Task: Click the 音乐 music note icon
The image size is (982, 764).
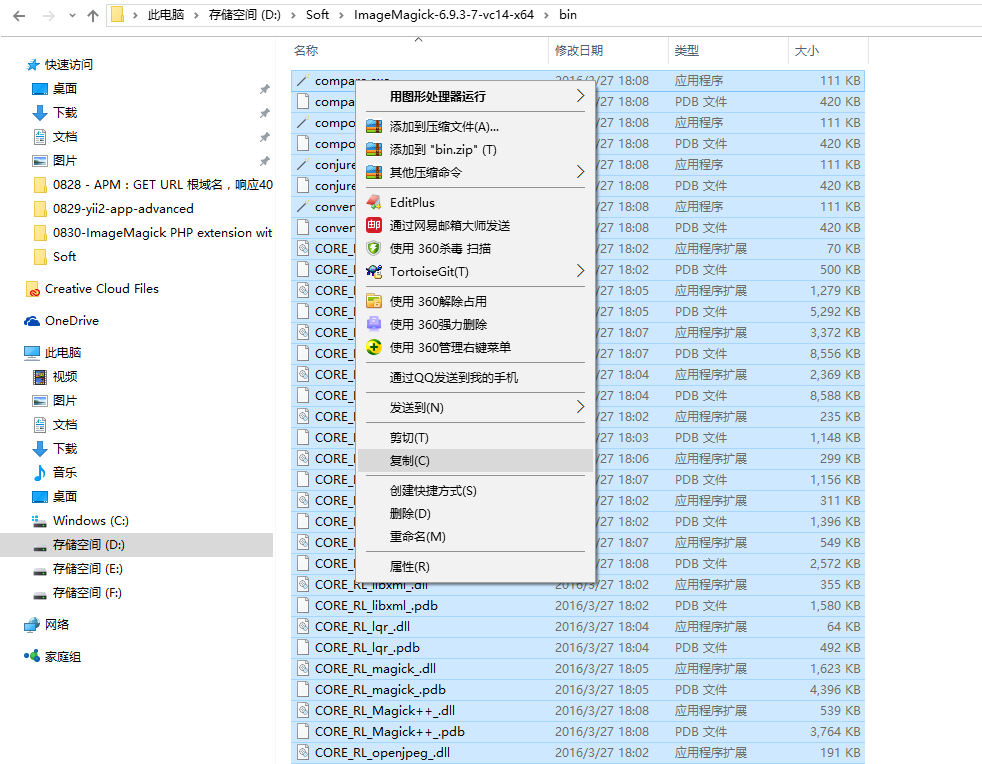Action: click(x=39, y=472)
